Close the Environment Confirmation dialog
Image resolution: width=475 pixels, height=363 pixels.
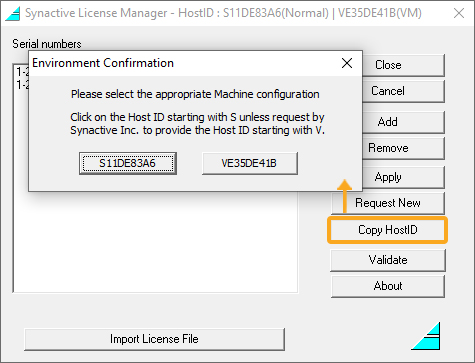point(347,63)
